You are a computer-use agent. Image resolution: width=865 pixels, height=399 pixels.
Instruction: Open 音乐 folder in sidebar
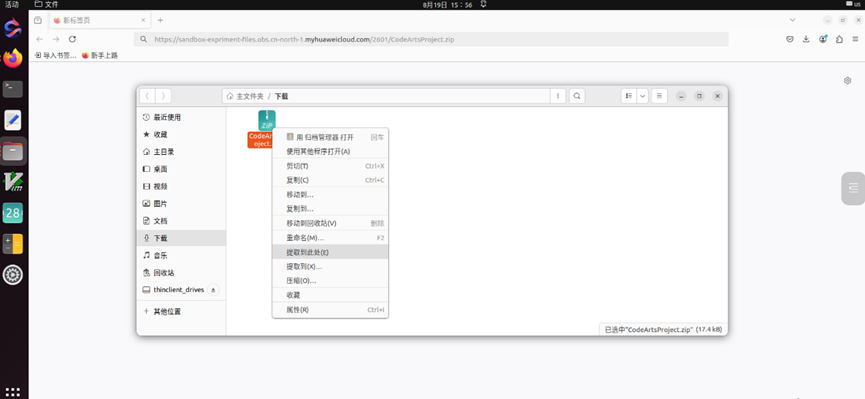[181, 256]
